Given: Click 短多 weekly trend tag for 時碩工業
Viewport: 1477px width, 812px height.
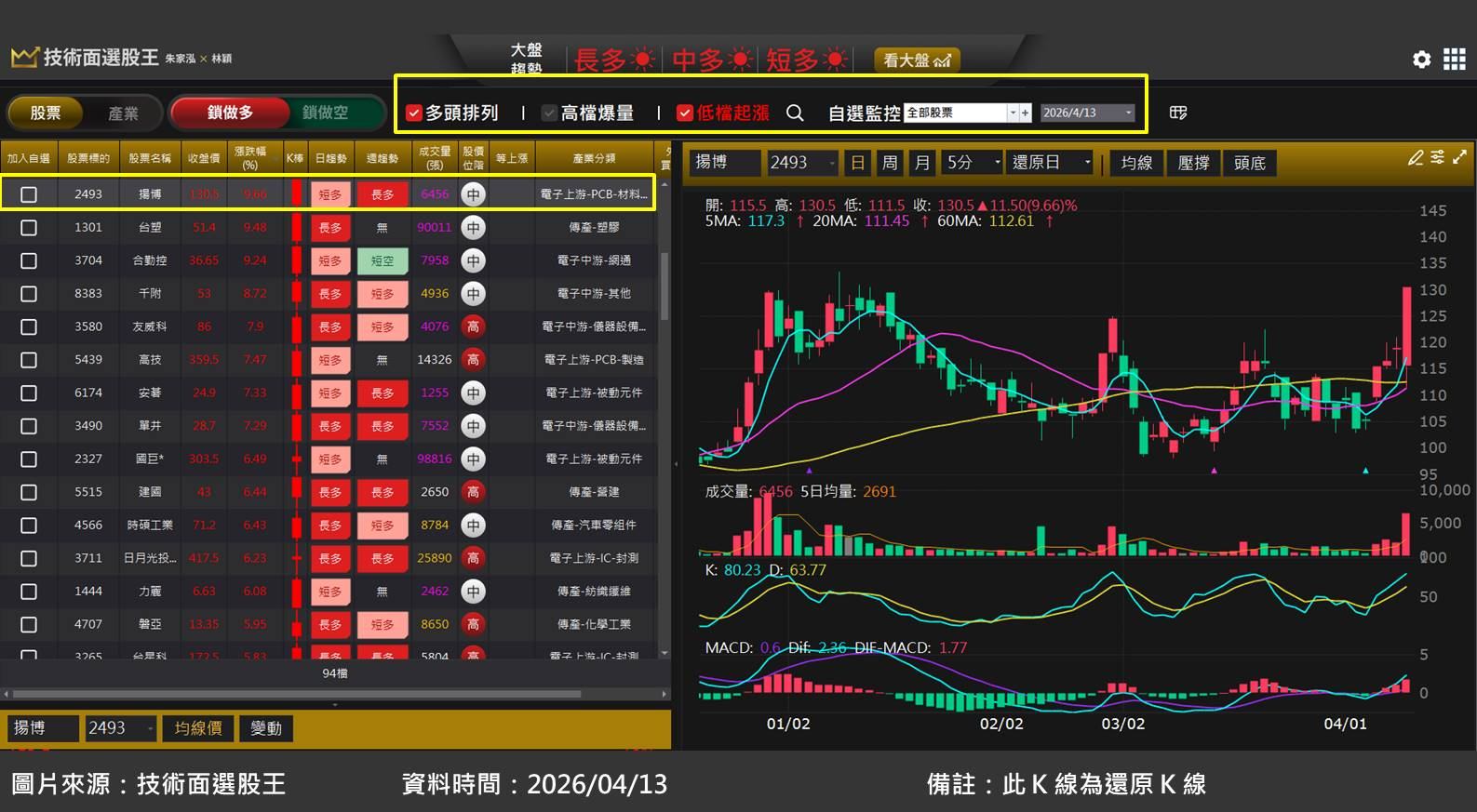Looking at the screenshot, I should click(x=383, y=526).
